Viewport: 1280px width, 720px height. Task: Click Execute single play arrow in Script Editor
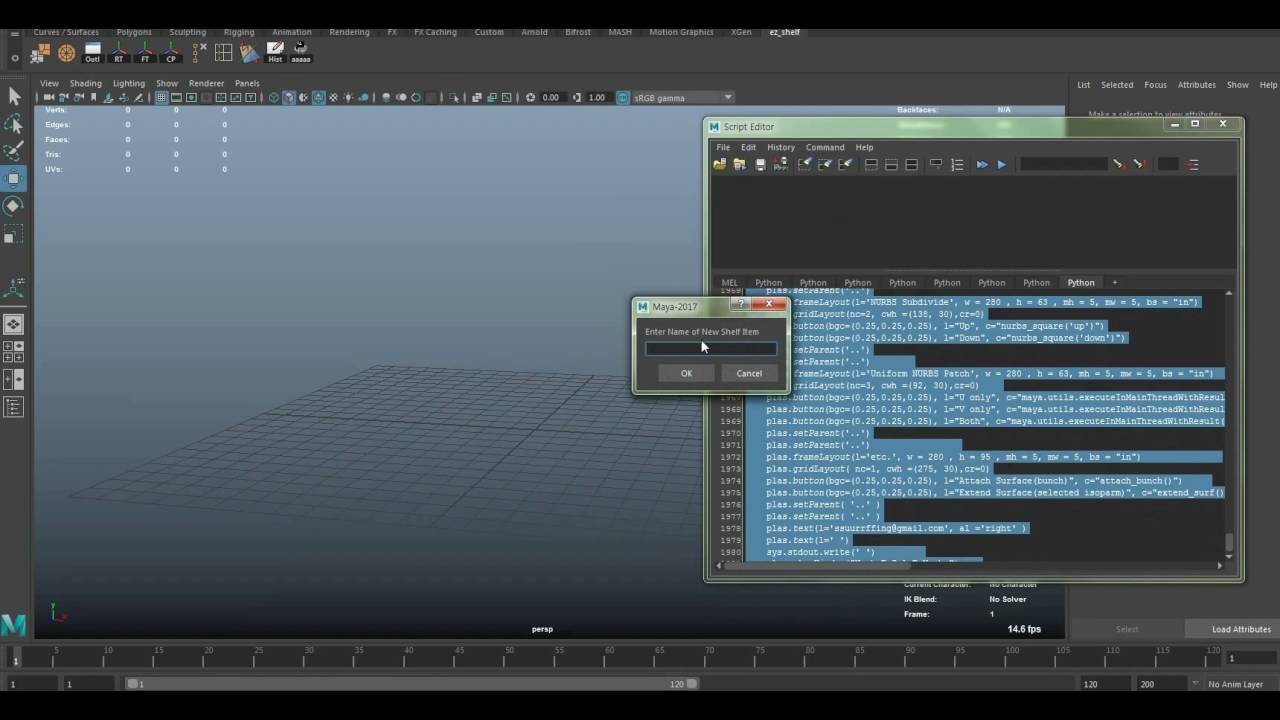pyautogui.click(x=1001, y=164)
